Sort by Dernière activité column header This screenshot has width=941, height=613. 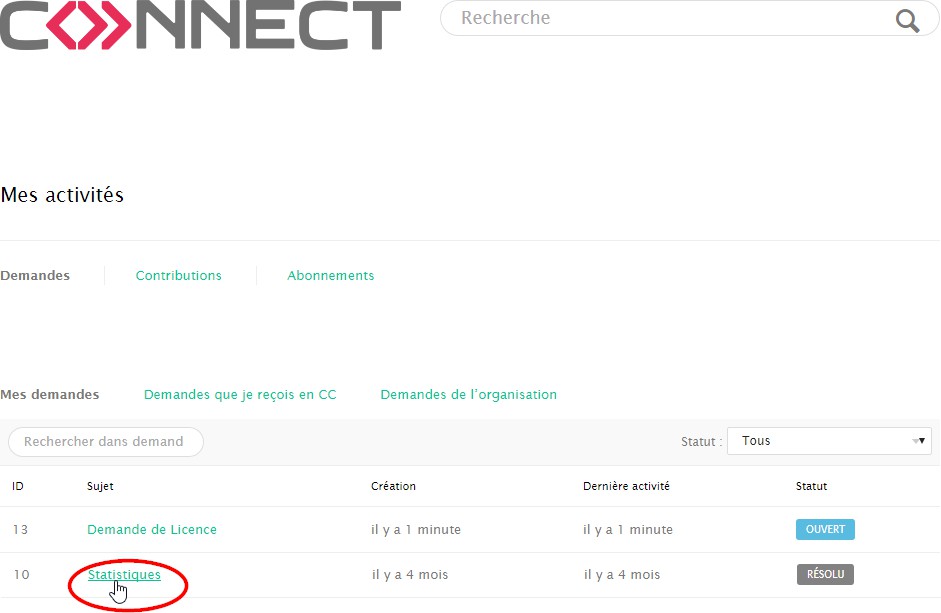point(626,487)
